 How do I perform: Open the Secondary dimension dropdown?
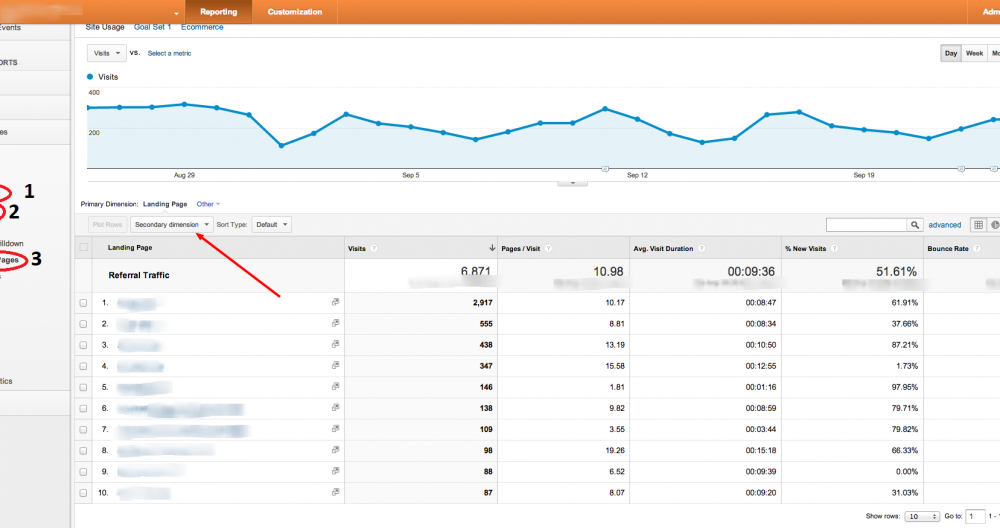pyautogui.click(x=172, y=225)
